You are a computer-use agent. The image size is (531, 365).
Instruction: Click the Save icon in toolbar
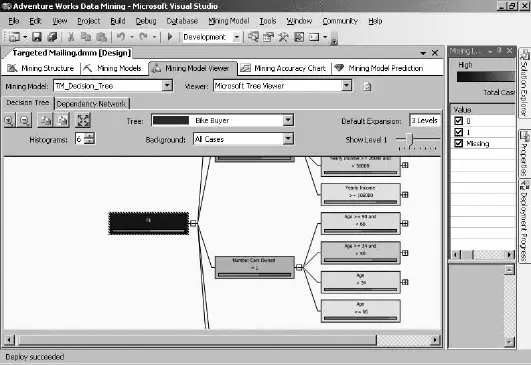point(37,37)
